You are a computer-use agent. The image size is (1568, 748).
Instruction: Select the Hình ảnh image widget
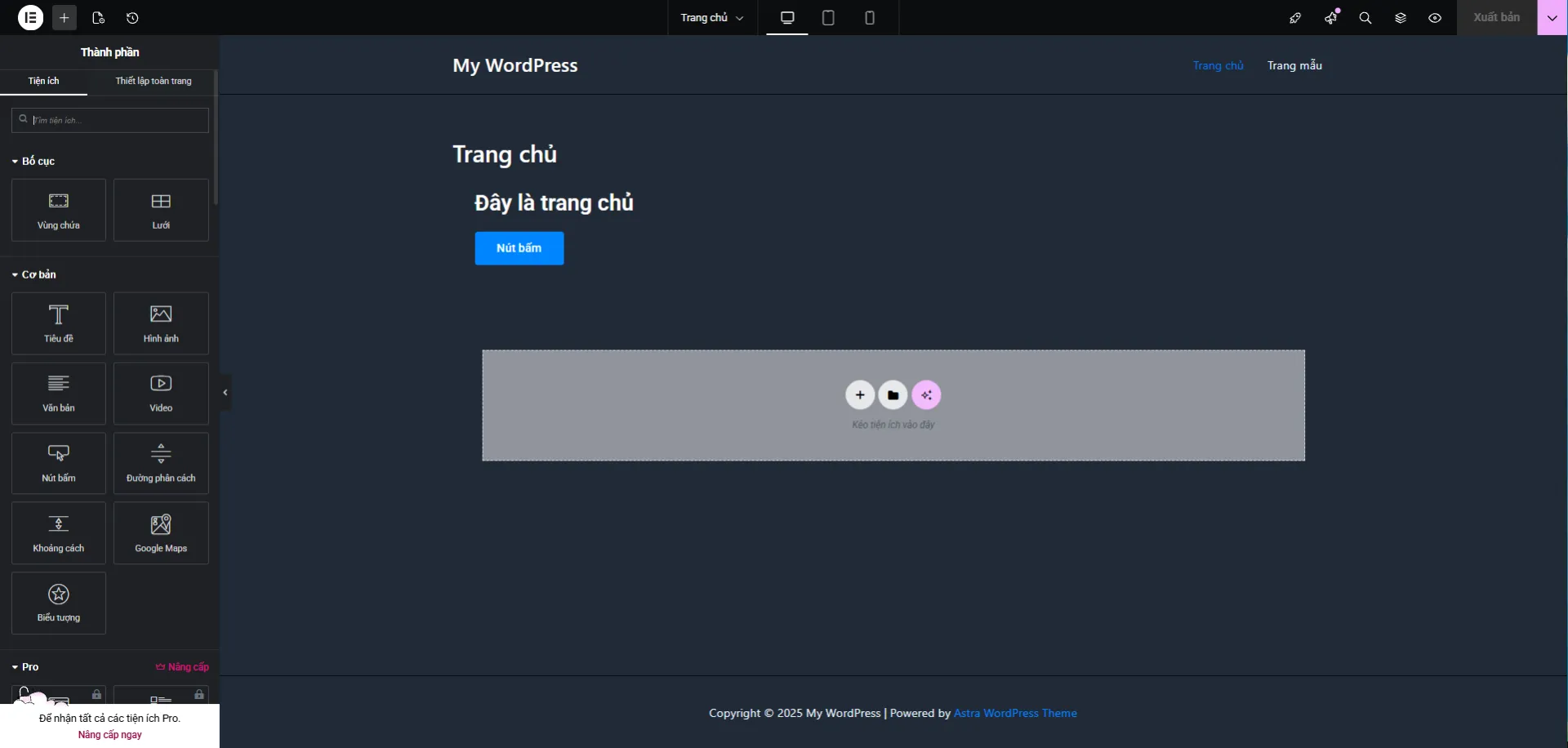[161, 323]
